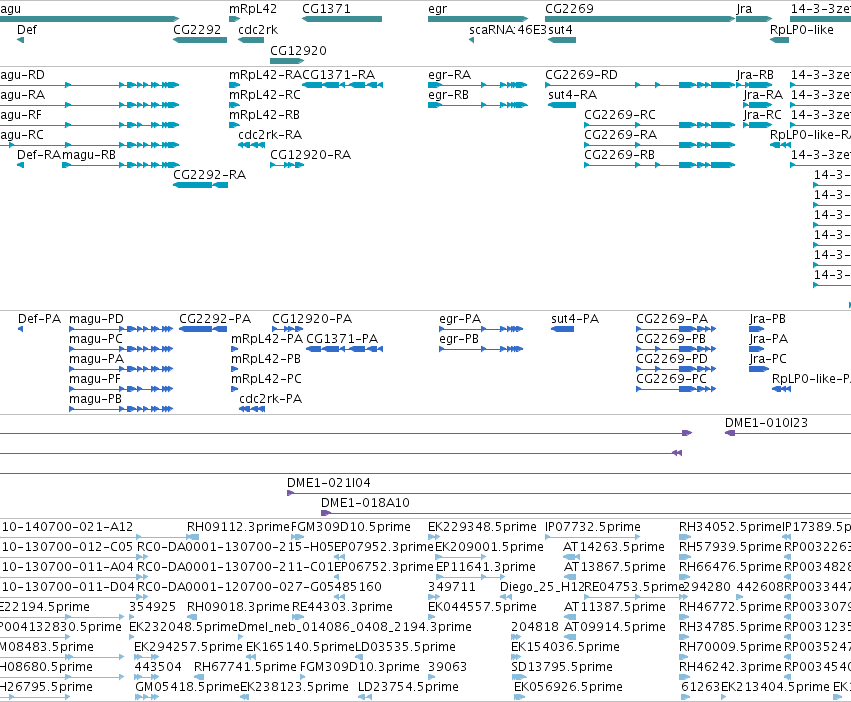The height and width of the screenshot is (702, 851).
Task: Select cdc2rk-RA transcript label
Action: point(270,135)
